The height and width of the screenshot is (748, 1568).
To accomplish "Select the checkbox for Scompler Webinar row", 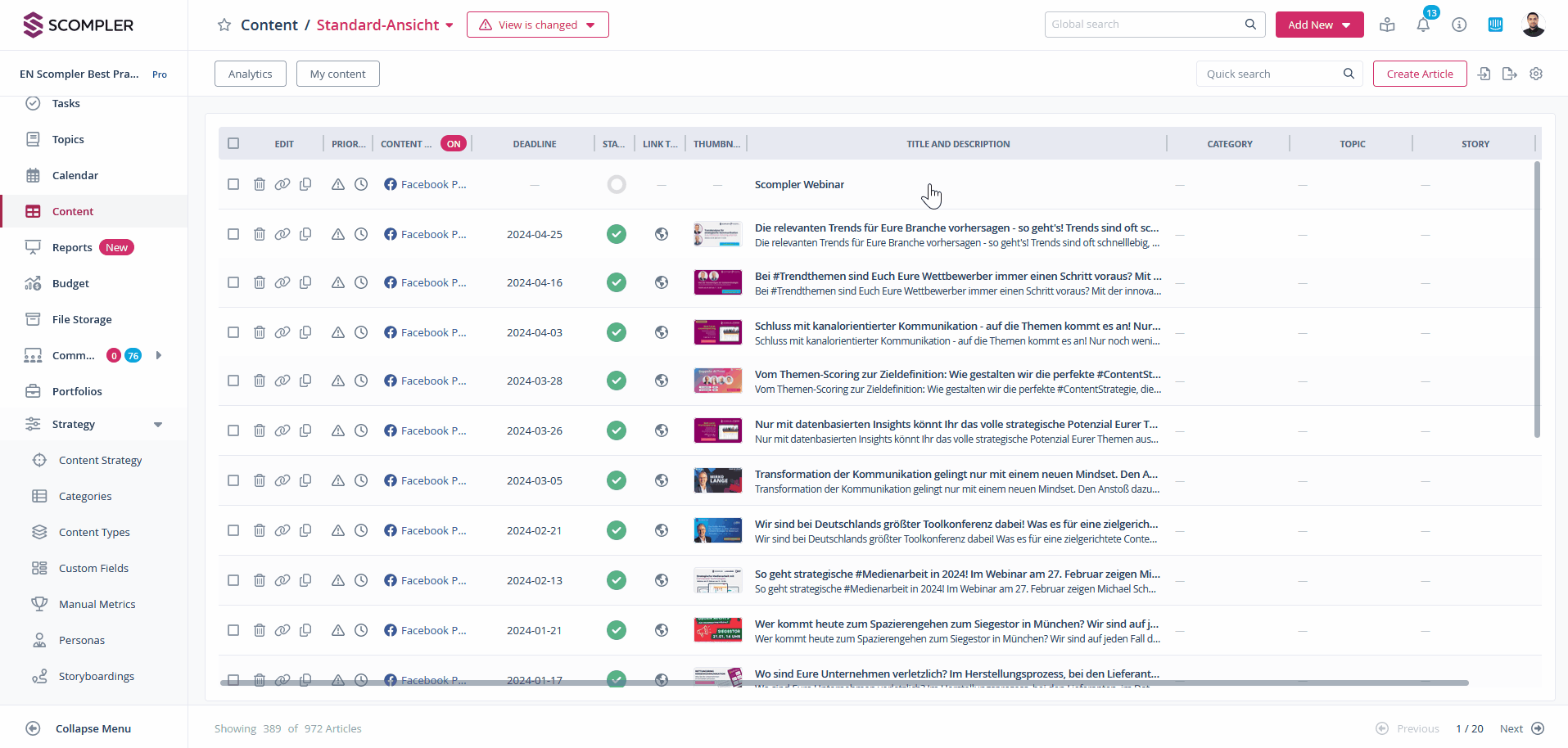I will coord(233,185).
